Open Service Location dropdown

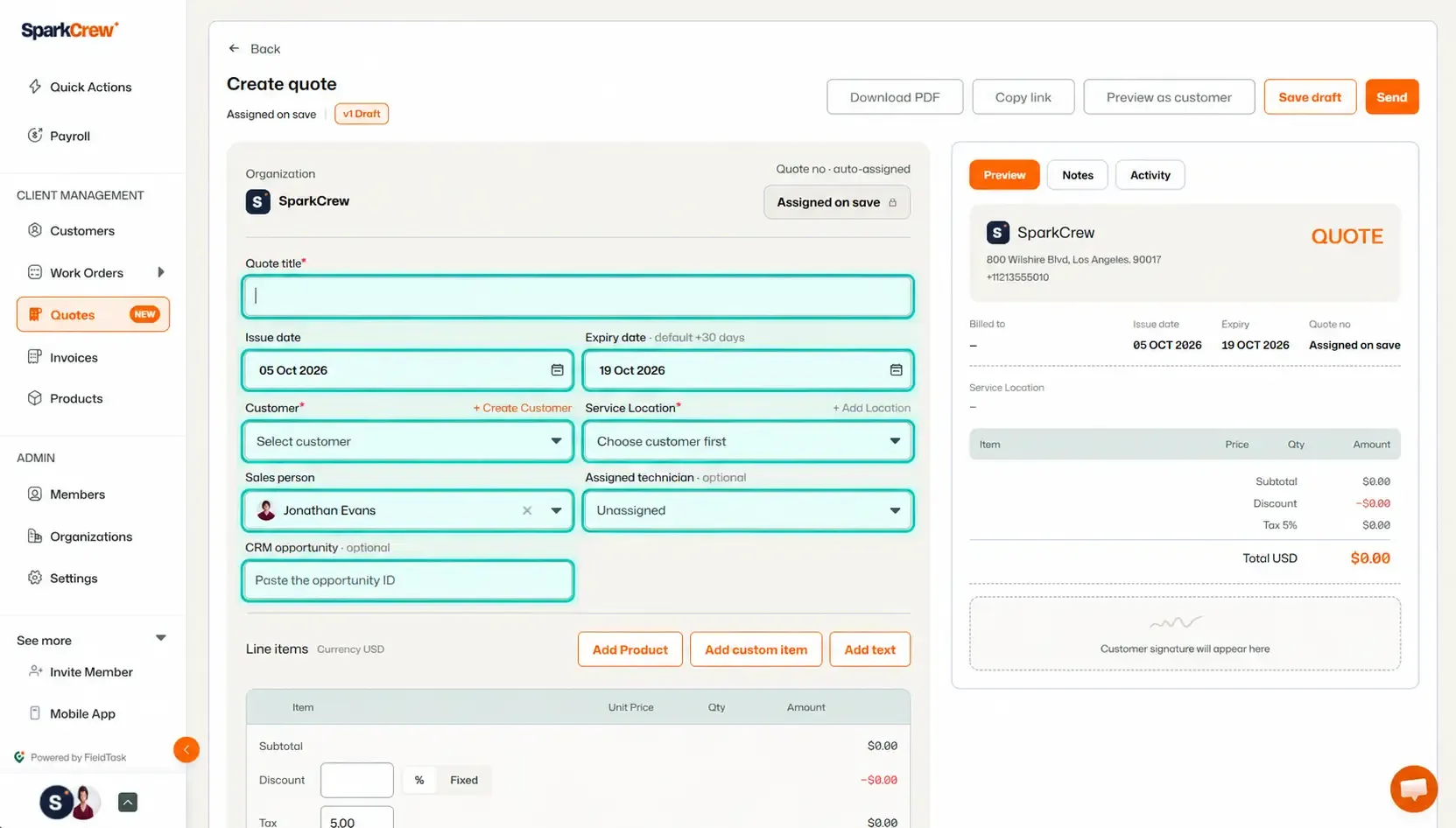click(748, 441)
